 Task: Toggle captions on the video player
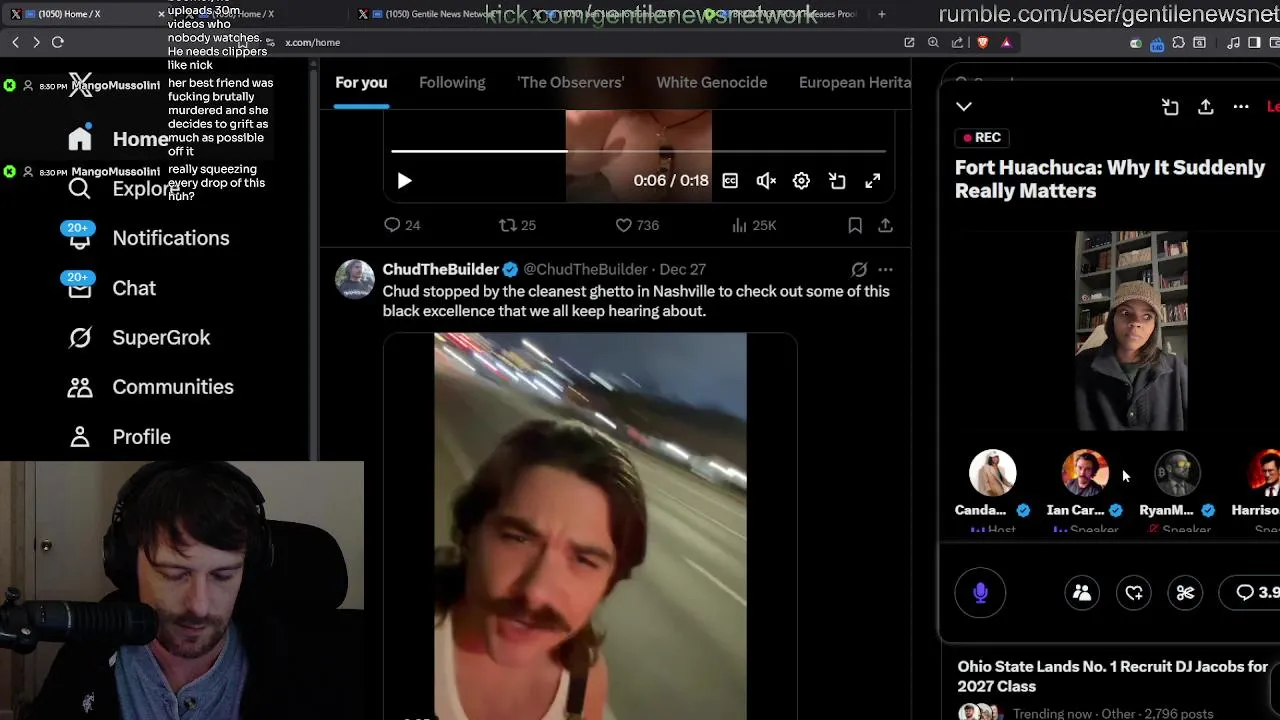[x=730, y=181]
